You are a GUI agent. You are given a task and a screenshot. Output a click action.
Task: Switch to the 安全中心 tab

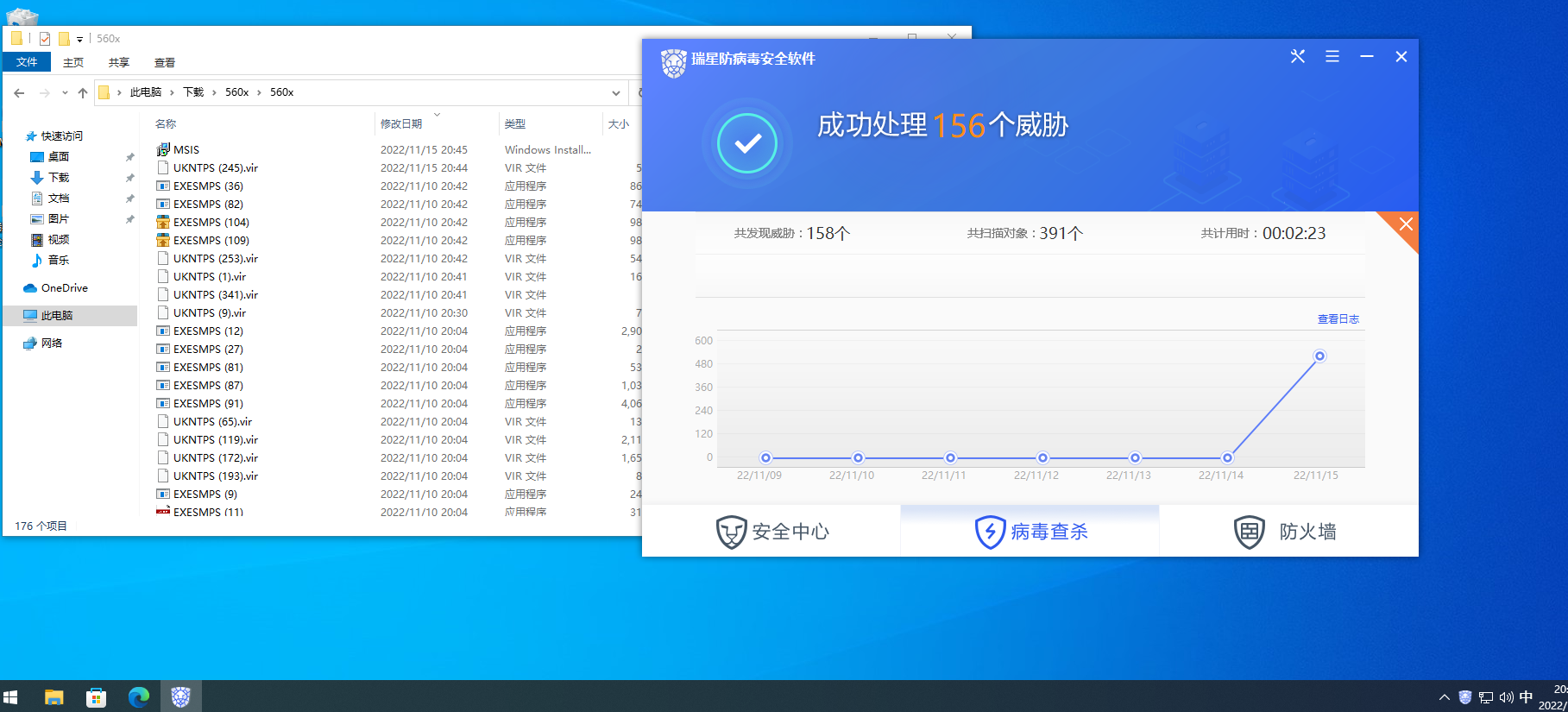[772, 532]
